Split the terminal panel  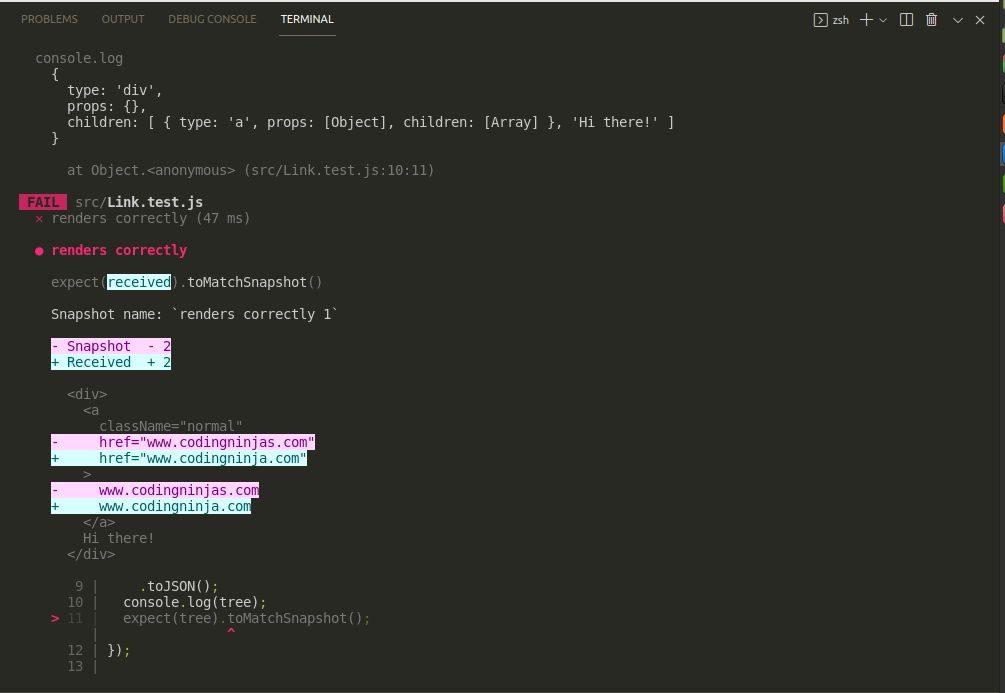(906, 20)
